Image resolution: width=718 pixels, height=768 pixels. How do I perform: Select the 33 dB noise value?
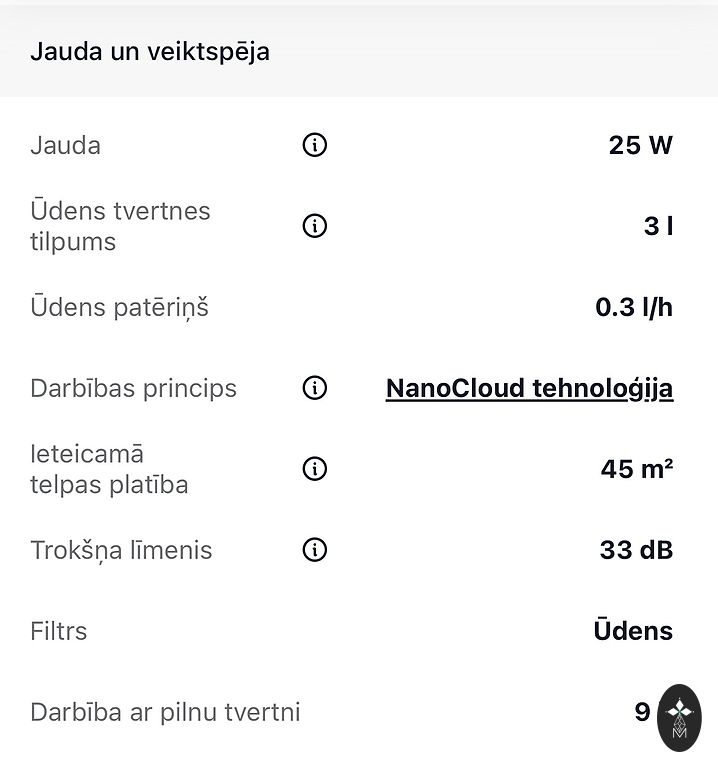(636, 550)
